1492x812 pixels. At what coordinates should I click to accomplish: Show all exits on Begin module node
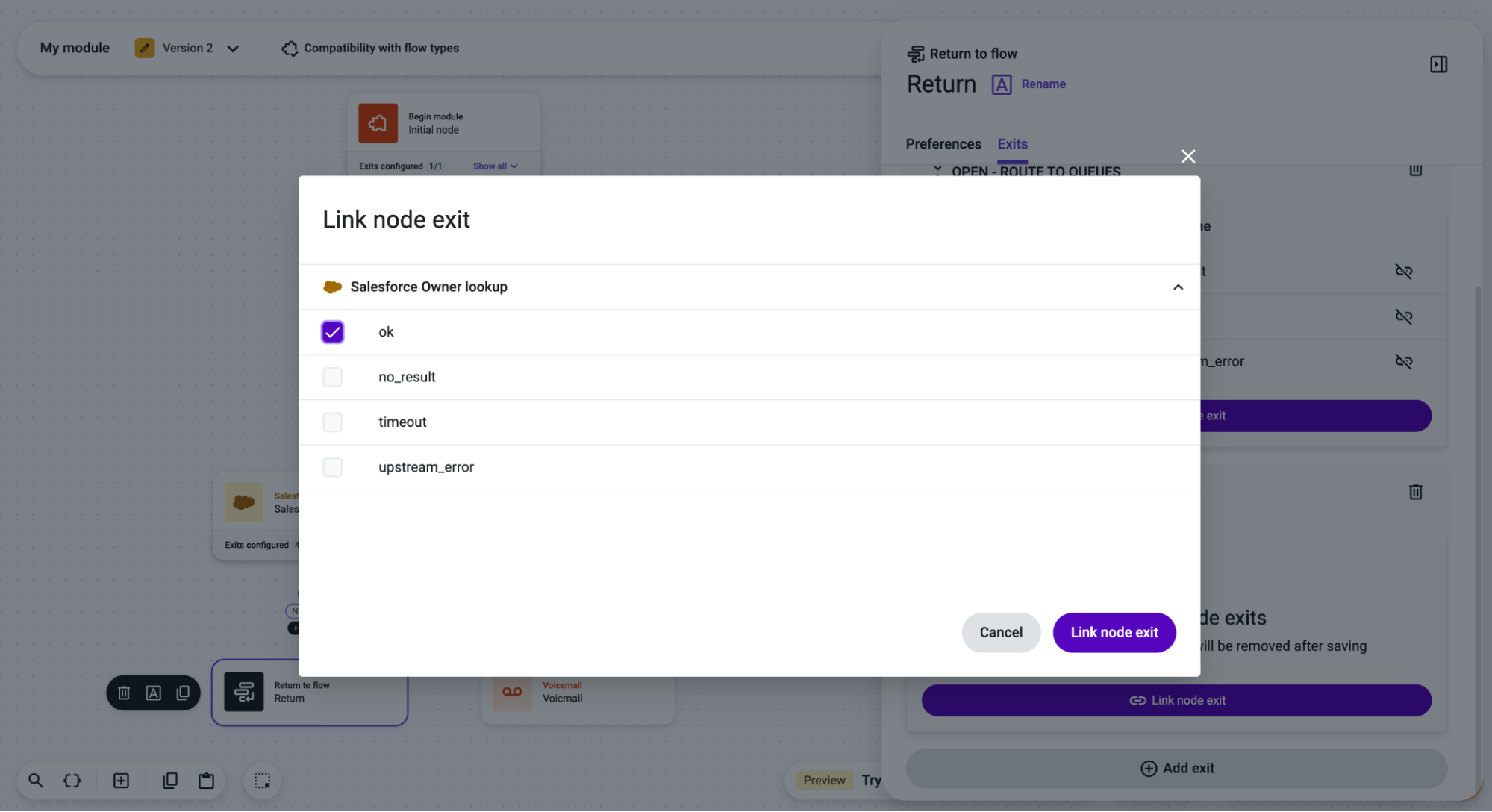pyautogui.click(x=495, y=166)
